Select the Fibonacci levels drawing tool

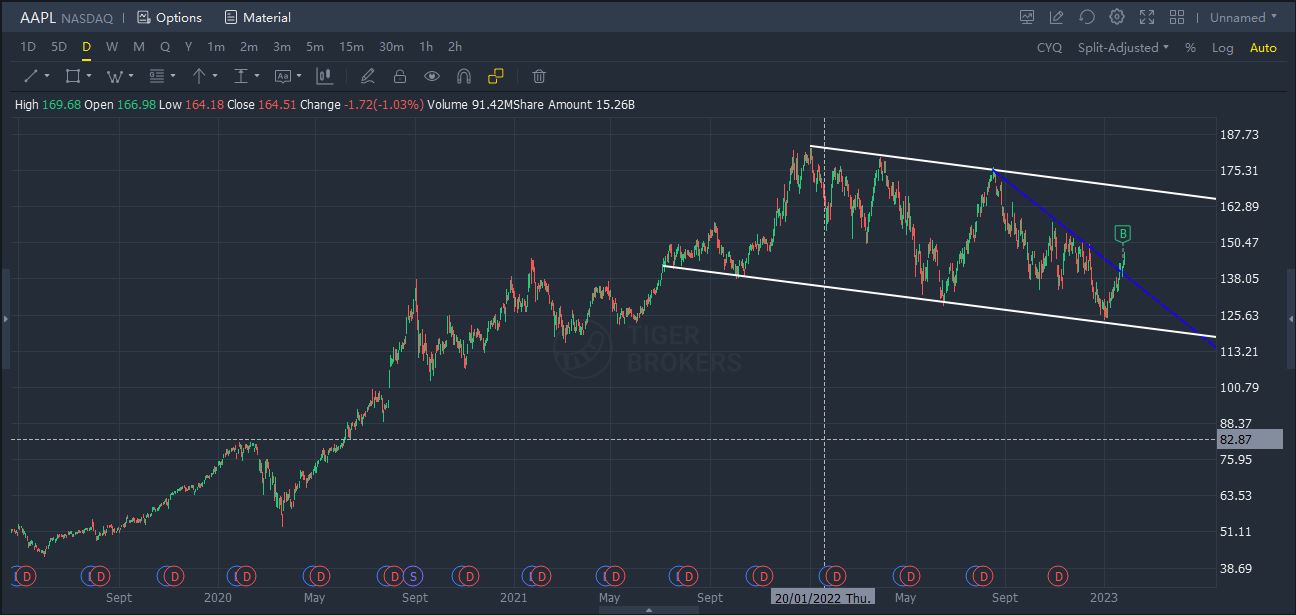pyautogui.click(x=156, y=76)
